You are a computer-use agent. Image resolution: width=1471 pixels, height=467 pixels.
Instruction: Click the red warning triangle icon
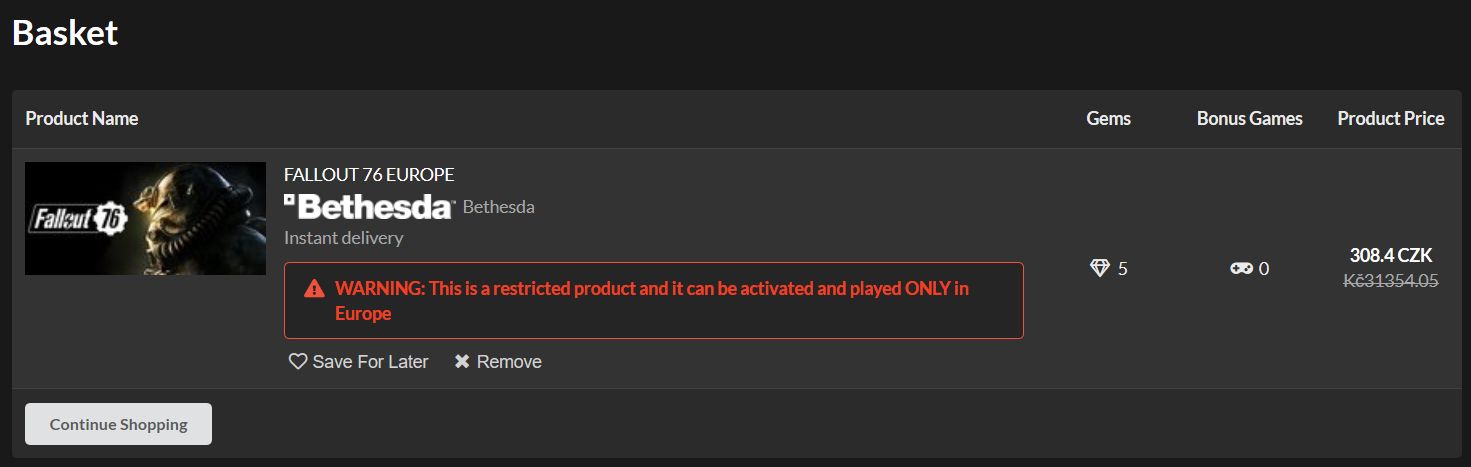[x=314, y=289]
